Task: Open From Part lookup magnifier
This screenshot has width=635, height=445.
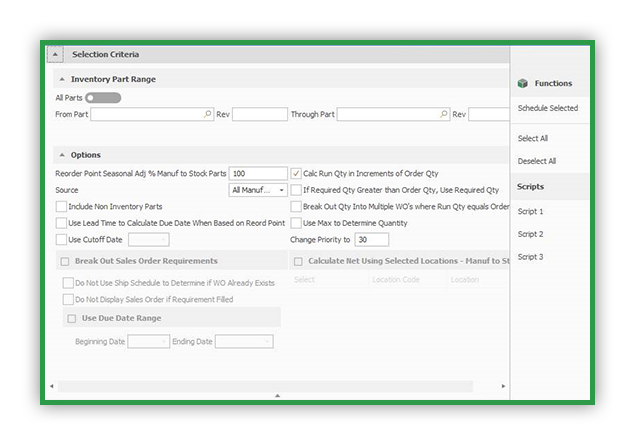Action: pyautogui.click(x=208, y=114)
